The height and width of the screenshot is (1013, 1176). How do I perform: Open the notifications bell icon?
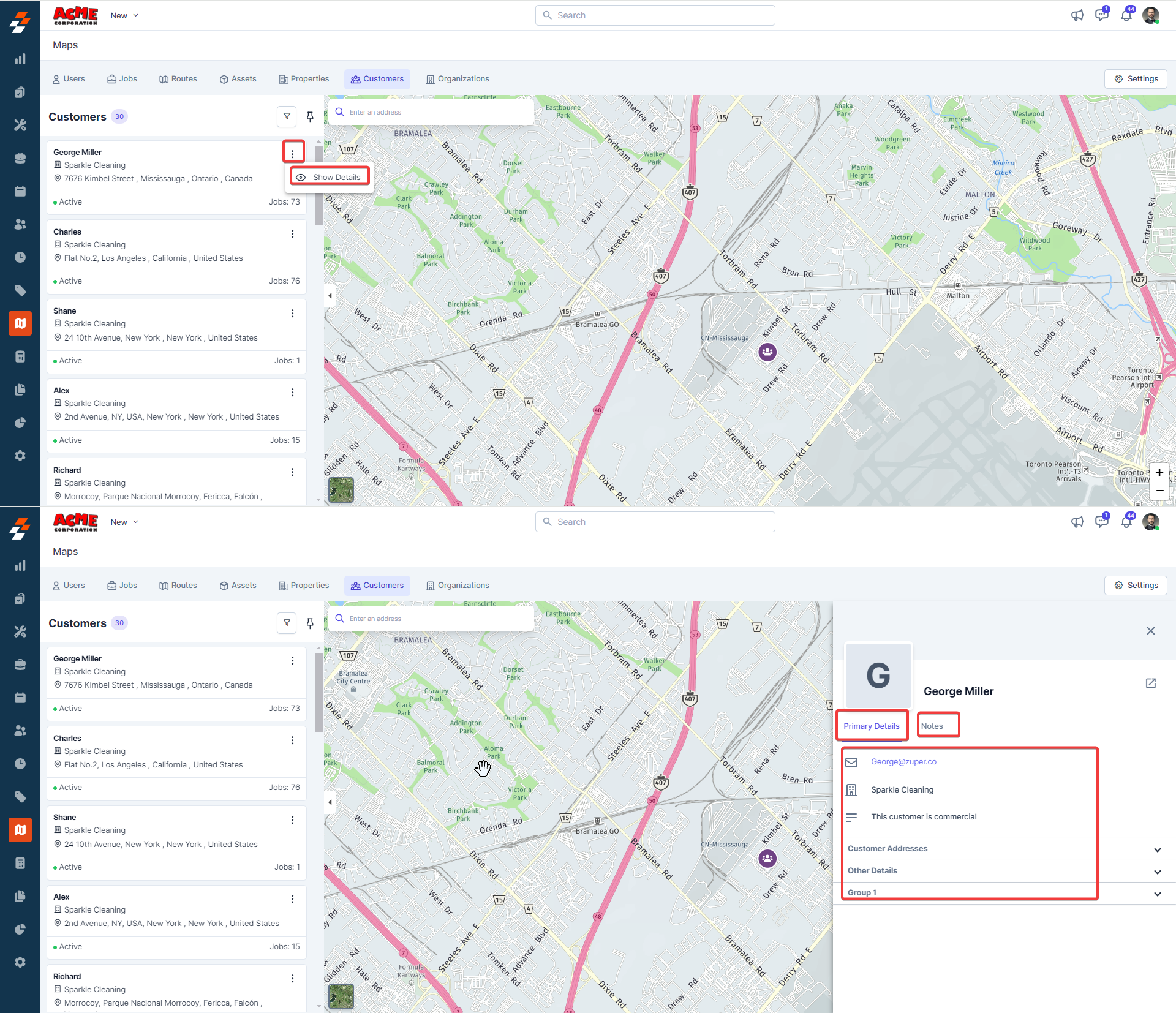coord(1126,15)
